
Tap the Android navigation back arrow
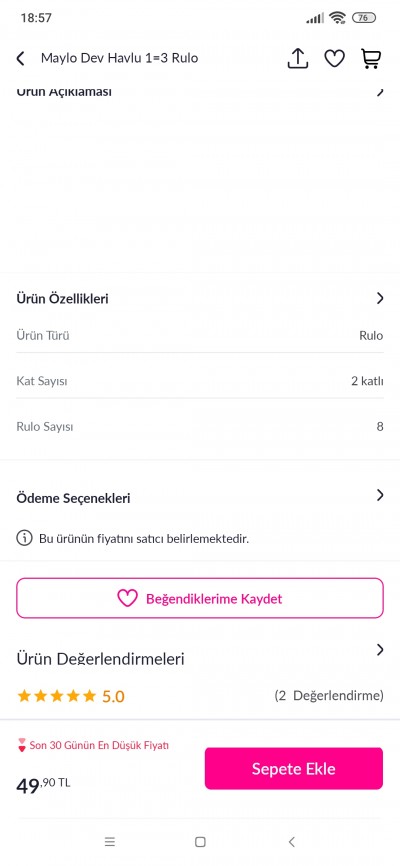(292, 842)
